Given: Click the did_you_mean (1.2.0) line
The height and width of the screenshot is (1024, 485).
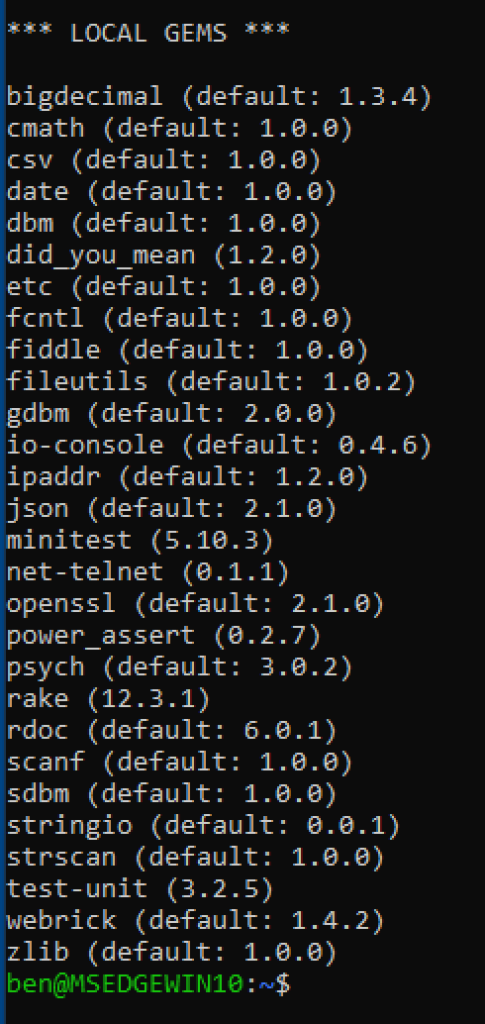Looking at the screenshot, I should [164, 256].
